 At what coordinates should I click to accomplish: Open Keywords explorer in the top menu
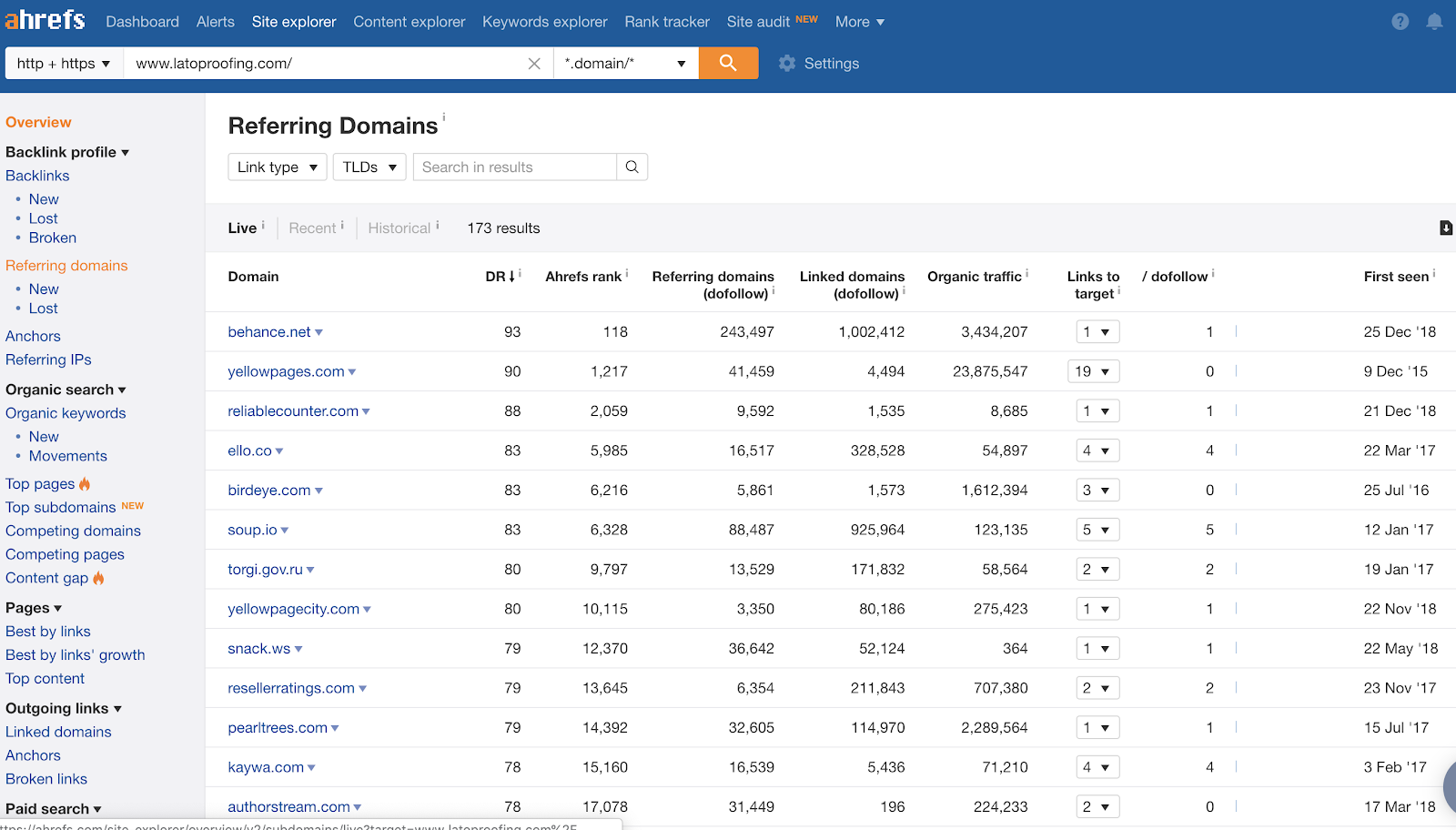[544, 22]
